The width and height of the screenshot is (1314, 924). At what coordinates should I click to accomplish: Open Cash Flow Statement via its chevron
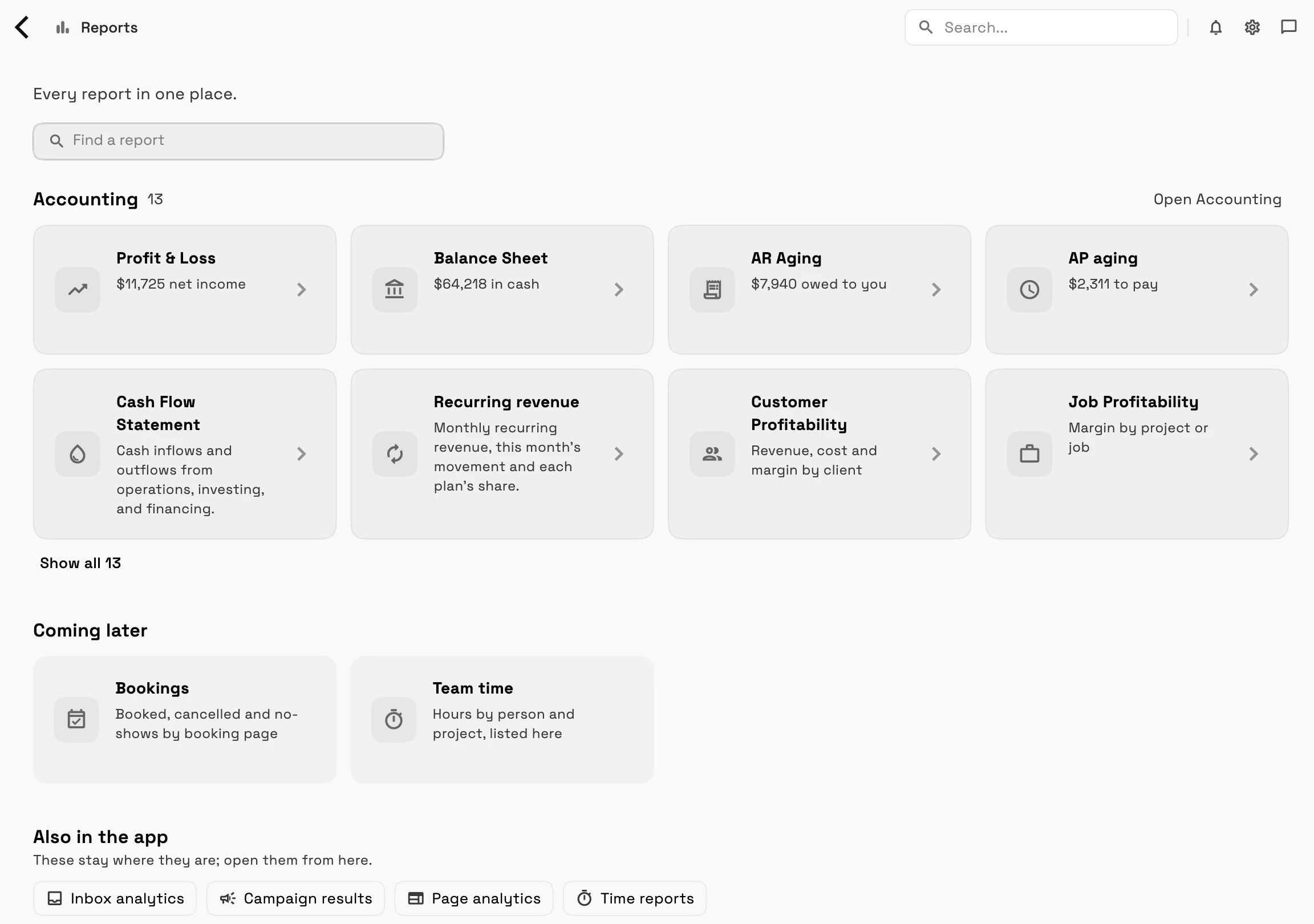click(x=302, y=454)
